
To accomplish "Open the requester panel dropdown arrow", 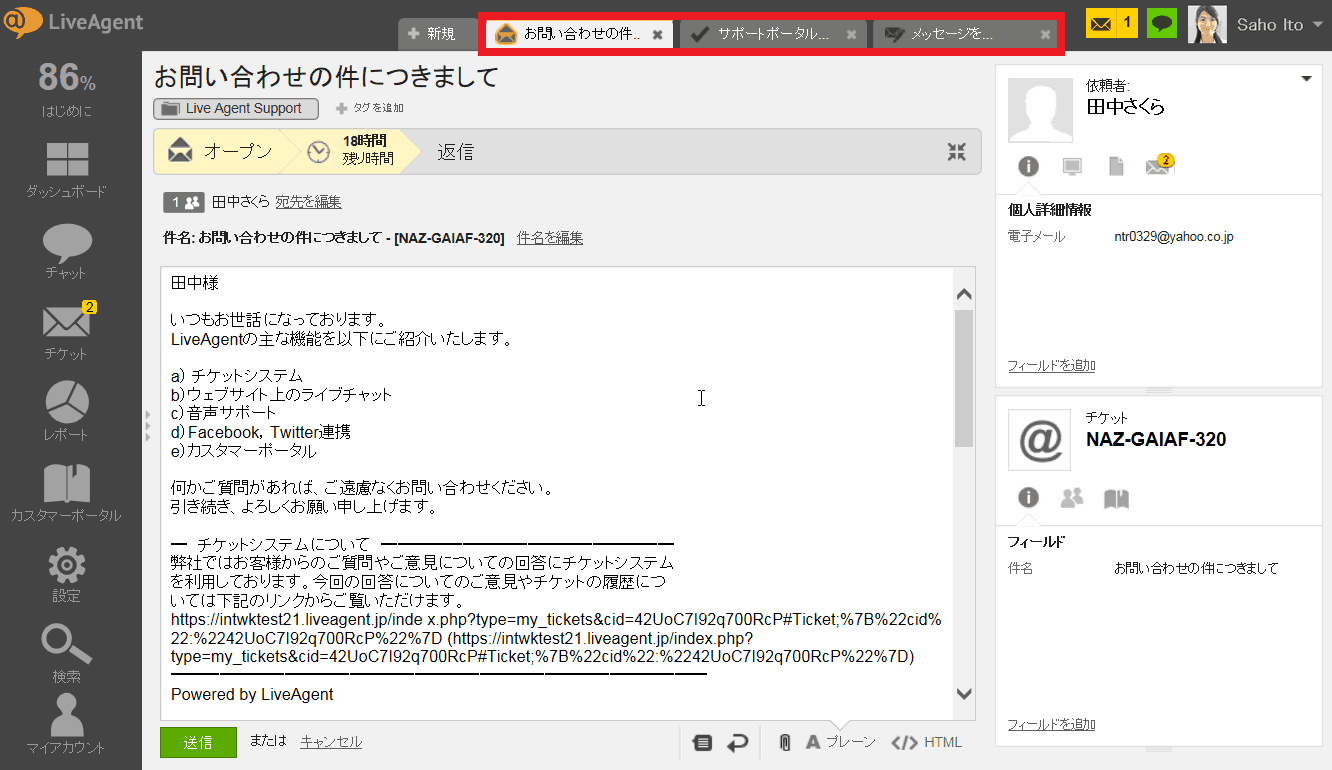I will point(1306,80).
